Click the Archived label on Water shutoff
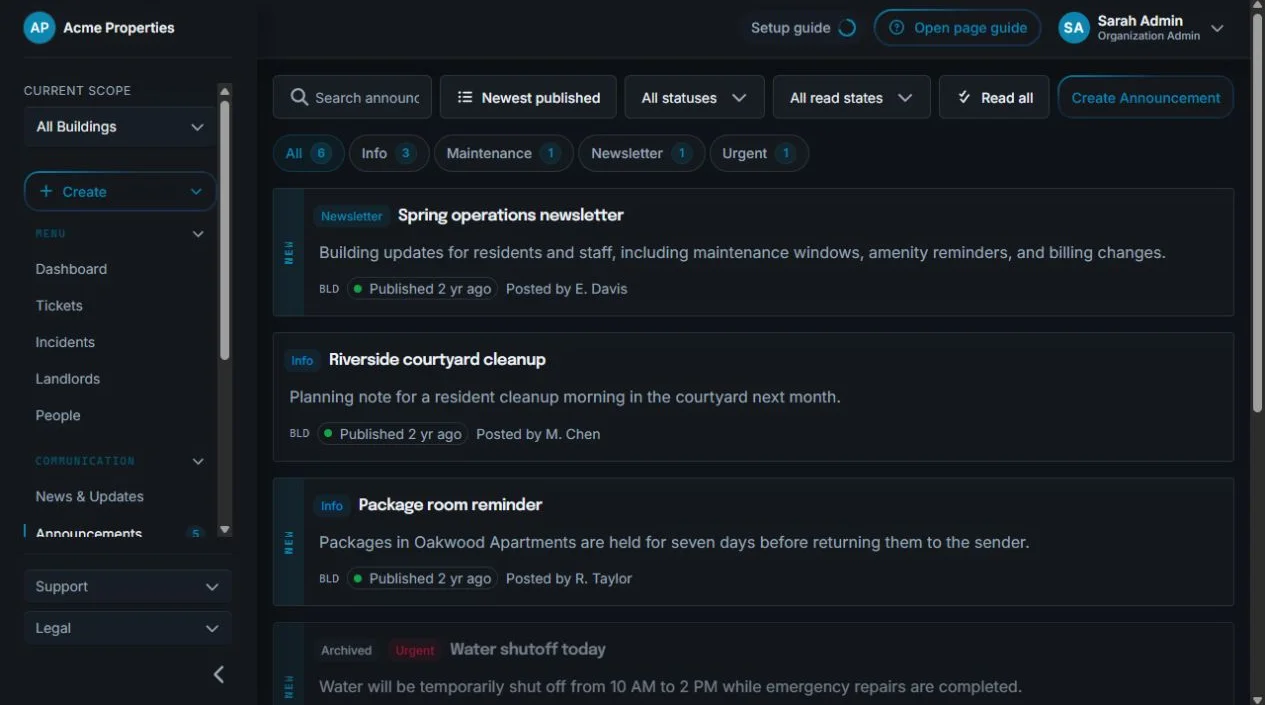Viewport: 1265px width, 705px height. coord(346,651)
